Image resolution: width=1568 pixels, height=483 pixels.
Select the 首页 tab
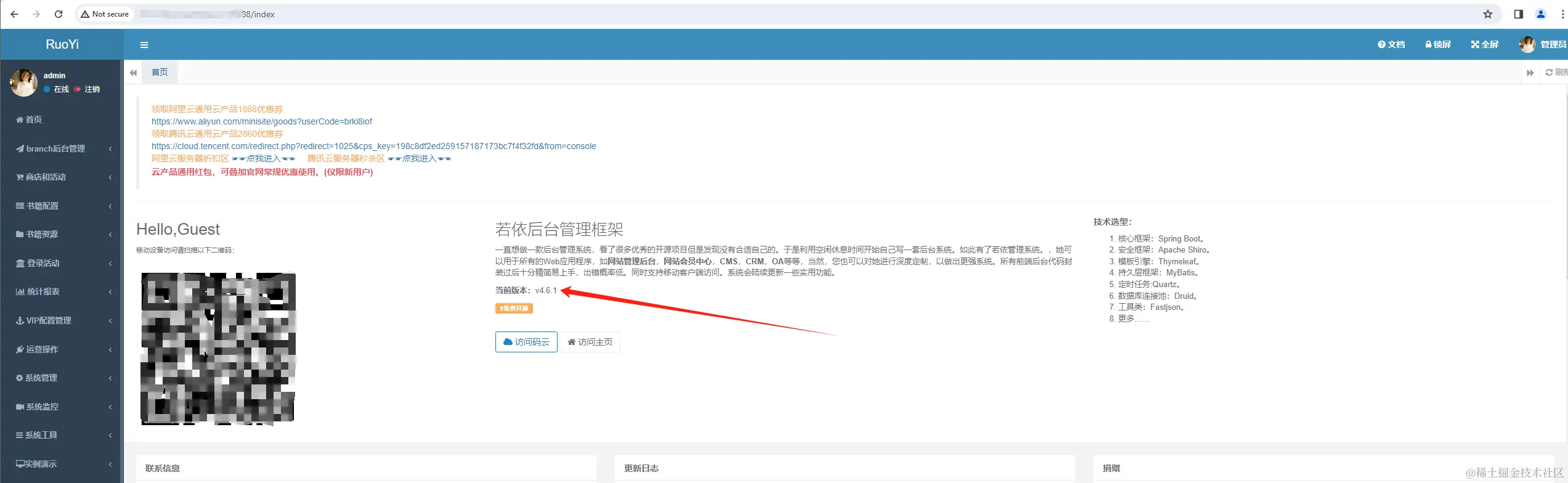tap(160, 72)
